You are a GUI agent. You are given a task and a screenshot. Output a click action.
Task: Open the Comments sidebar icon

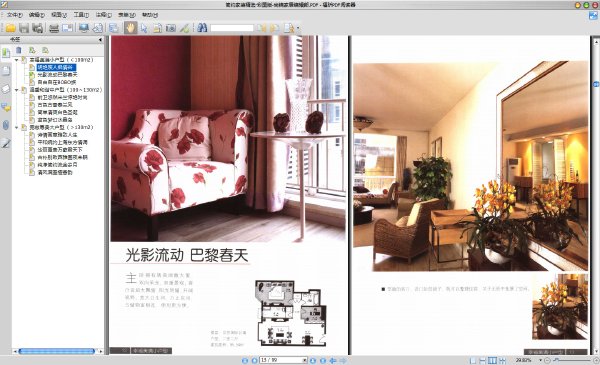pos(6,107)
